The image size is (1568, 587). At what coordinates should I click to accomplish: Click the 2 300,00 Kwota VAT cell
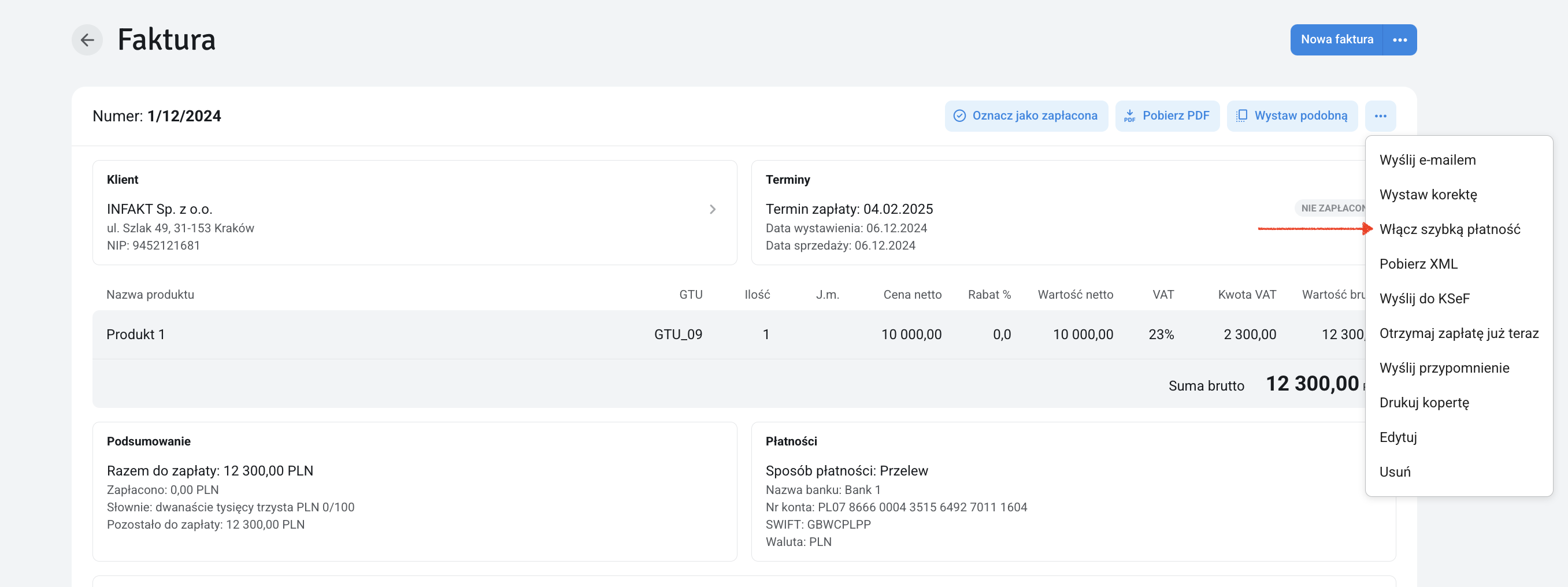(x=1250, y=335)
